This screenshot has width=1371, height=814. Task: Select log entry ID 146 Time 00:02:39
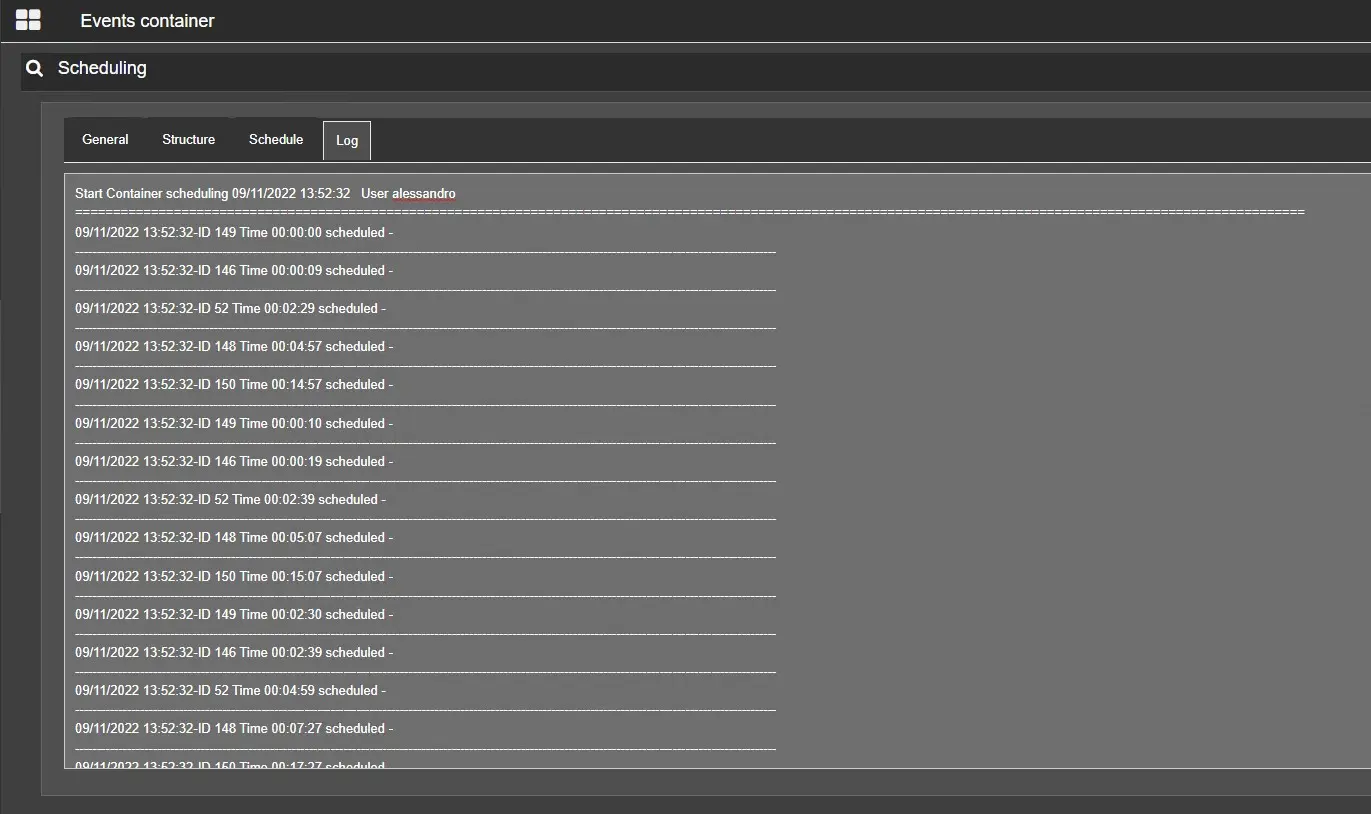coord(234,652)
